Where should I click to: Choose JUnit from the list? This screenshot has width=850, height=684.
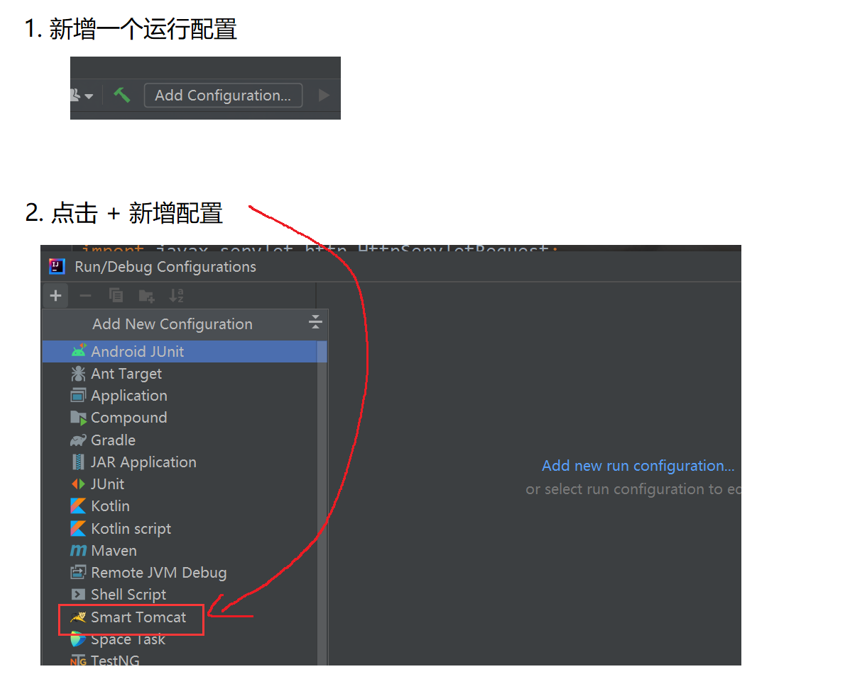point(180,484)
